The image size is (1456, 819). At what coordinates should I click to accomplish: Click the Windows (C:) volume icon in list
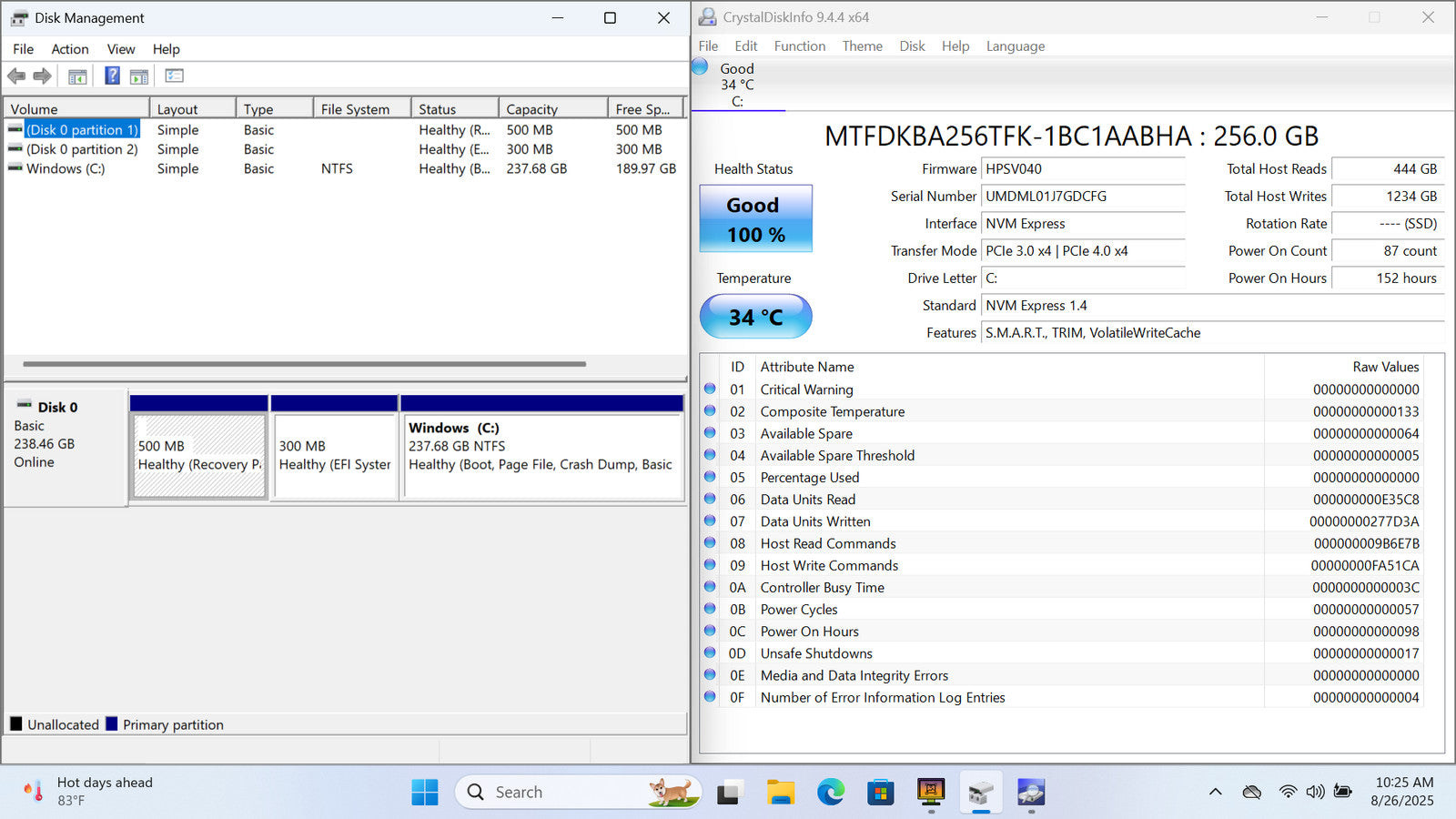click(15, 167)
